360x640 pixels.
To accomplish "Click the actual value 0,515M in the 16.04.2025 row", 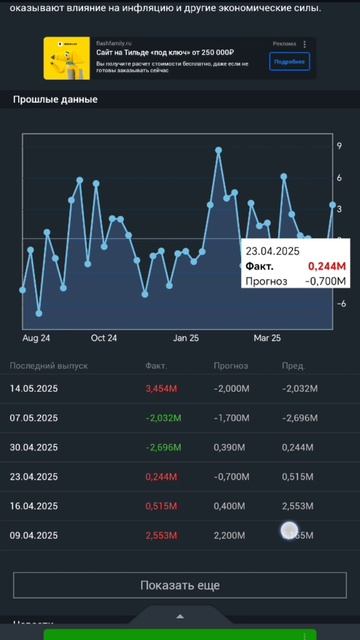I will tap(162, 506).
